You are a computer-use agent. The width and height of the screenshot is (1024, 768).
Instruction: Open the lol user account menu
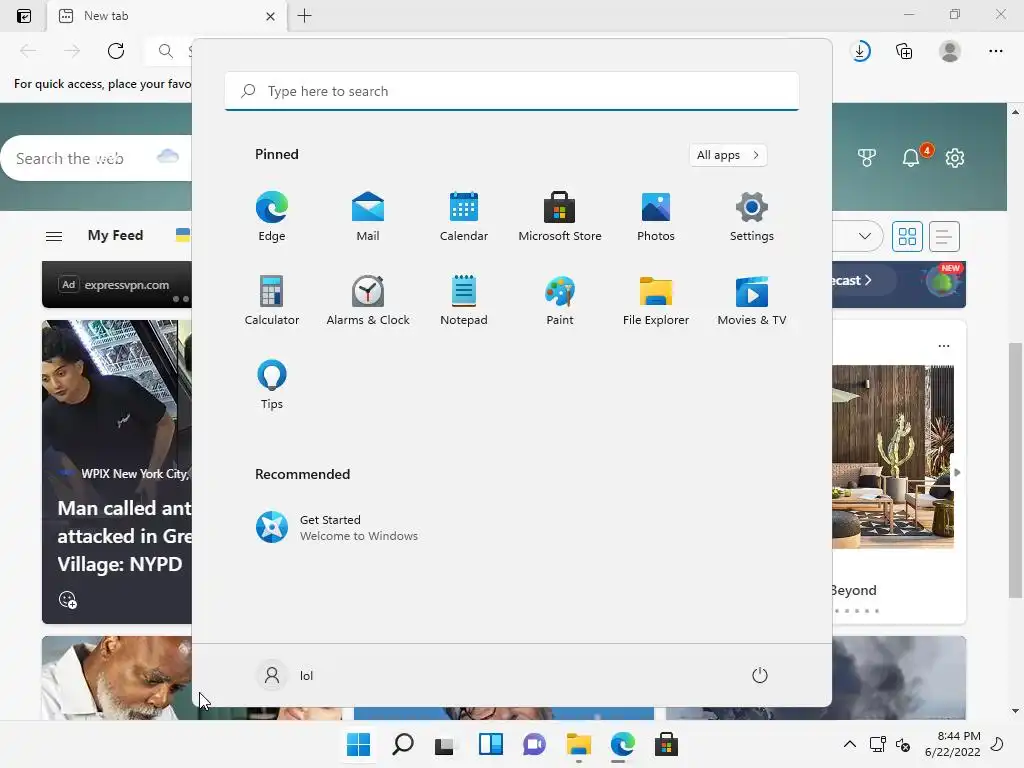[x=285, y=675]
